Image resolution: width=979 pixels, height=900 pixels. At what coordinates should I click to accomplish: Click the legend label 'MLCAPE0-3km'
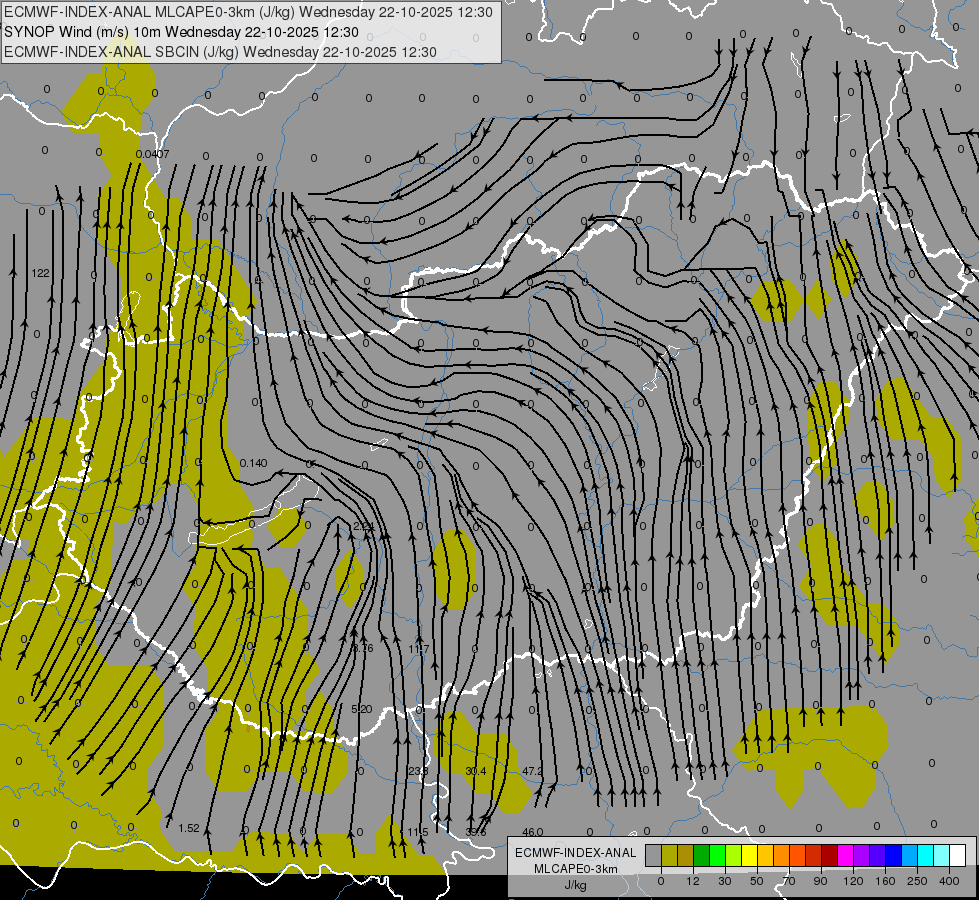point(575,869)
